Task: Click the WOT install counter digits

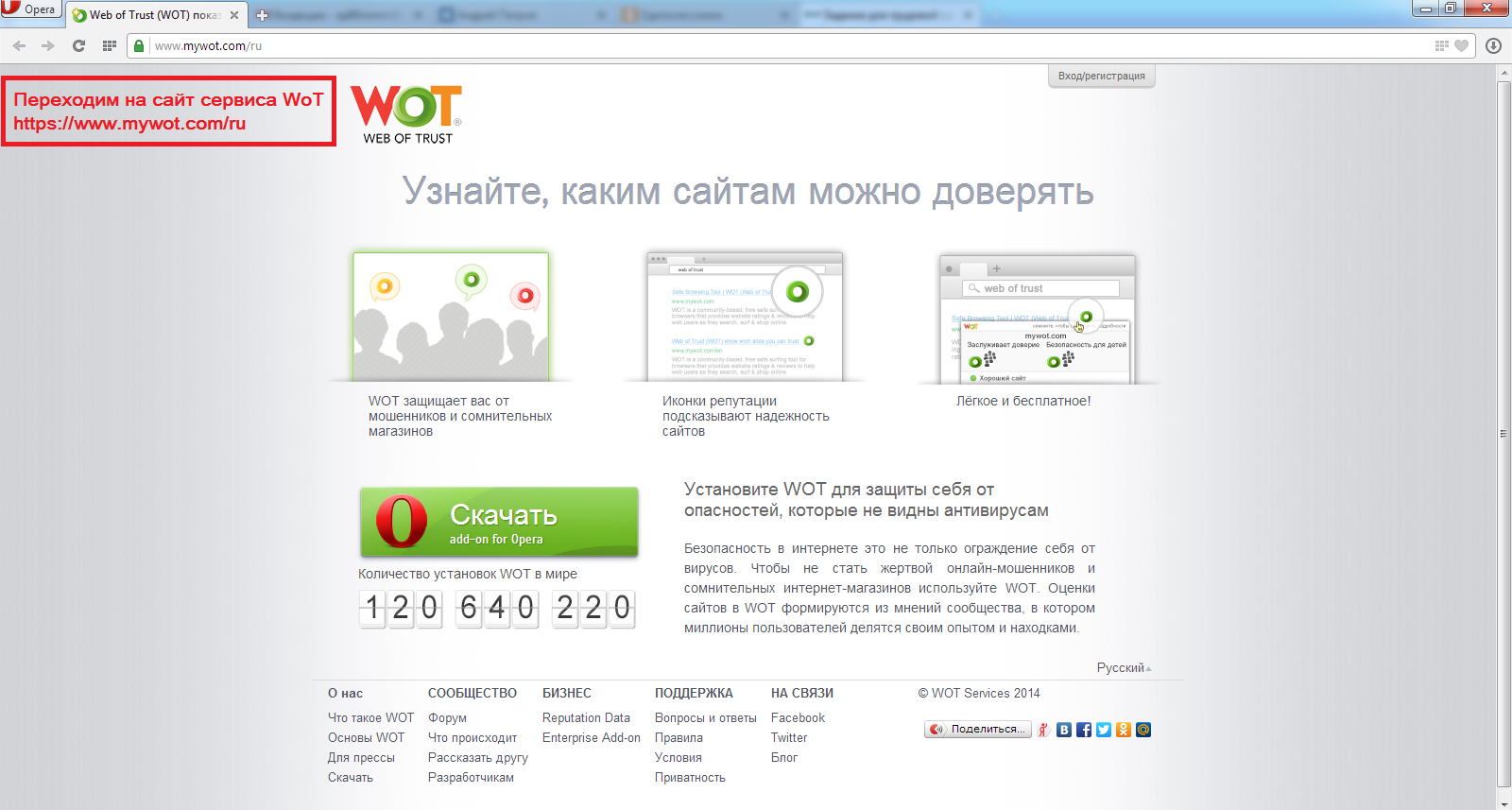Action: click(497, 609)
